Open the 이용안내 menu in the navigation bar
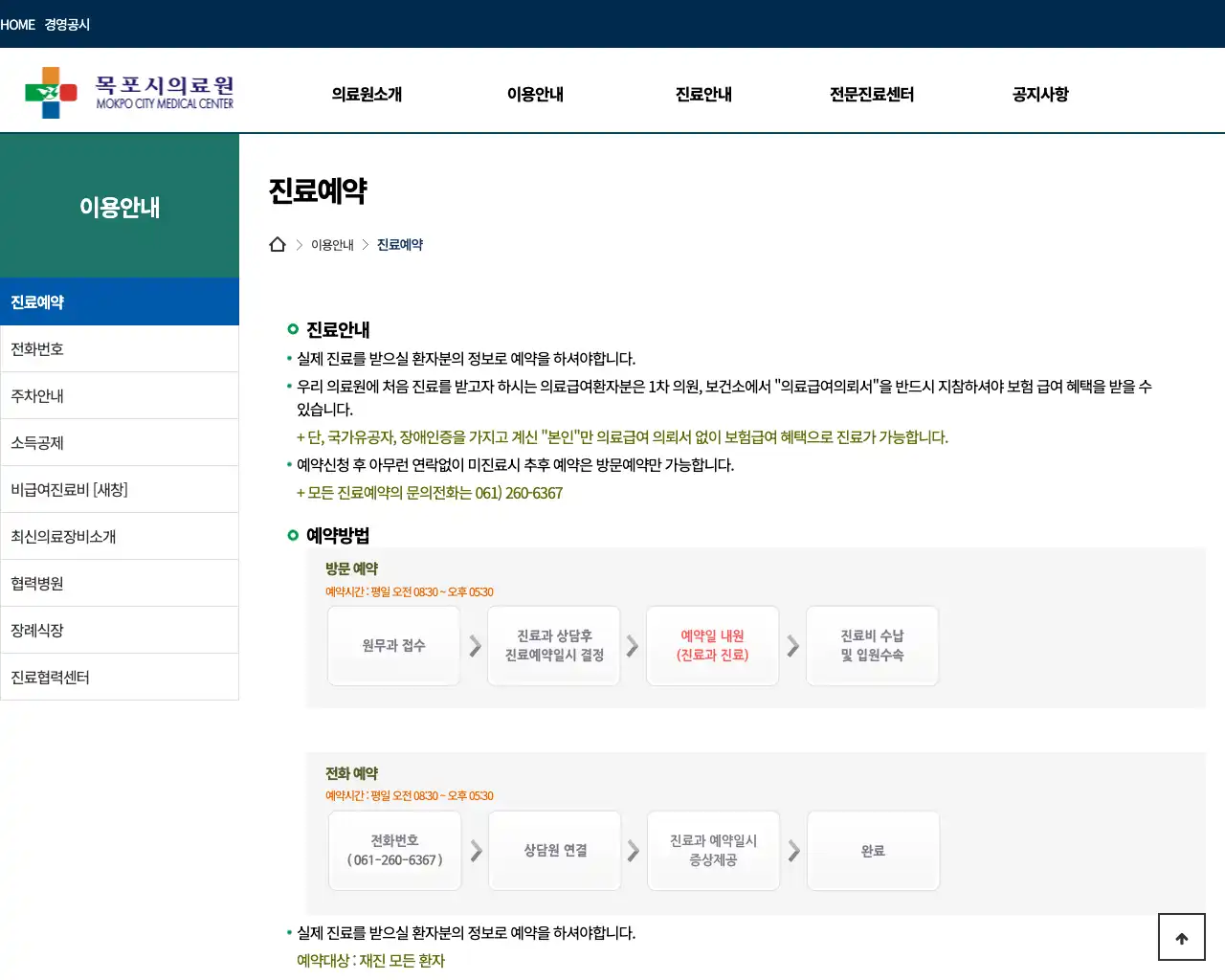 coord(535,94)
